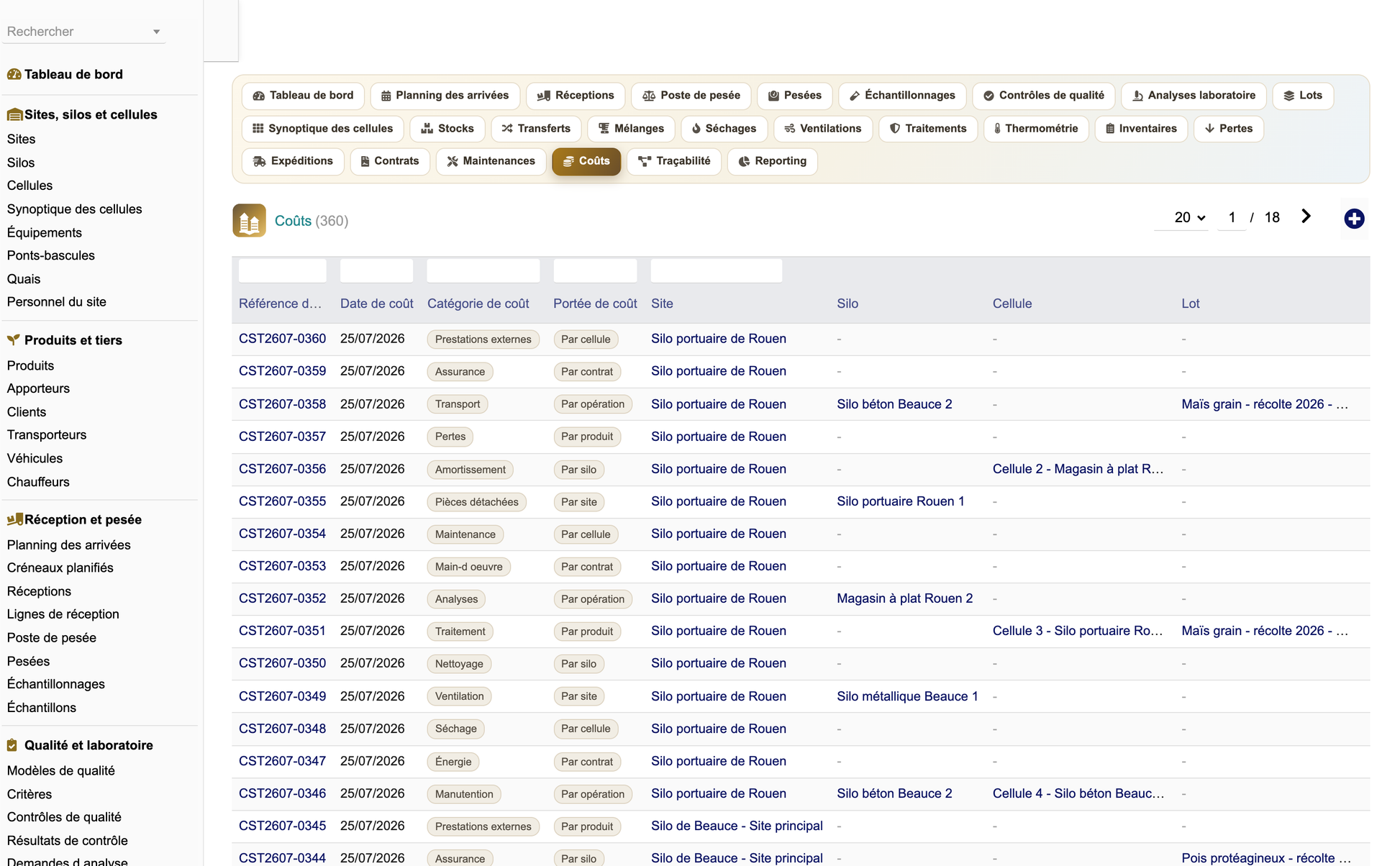The width and height of the screenshot is (1400, 866).
Task: Click the Mélanges blender icon
Action: coord(604,129)
